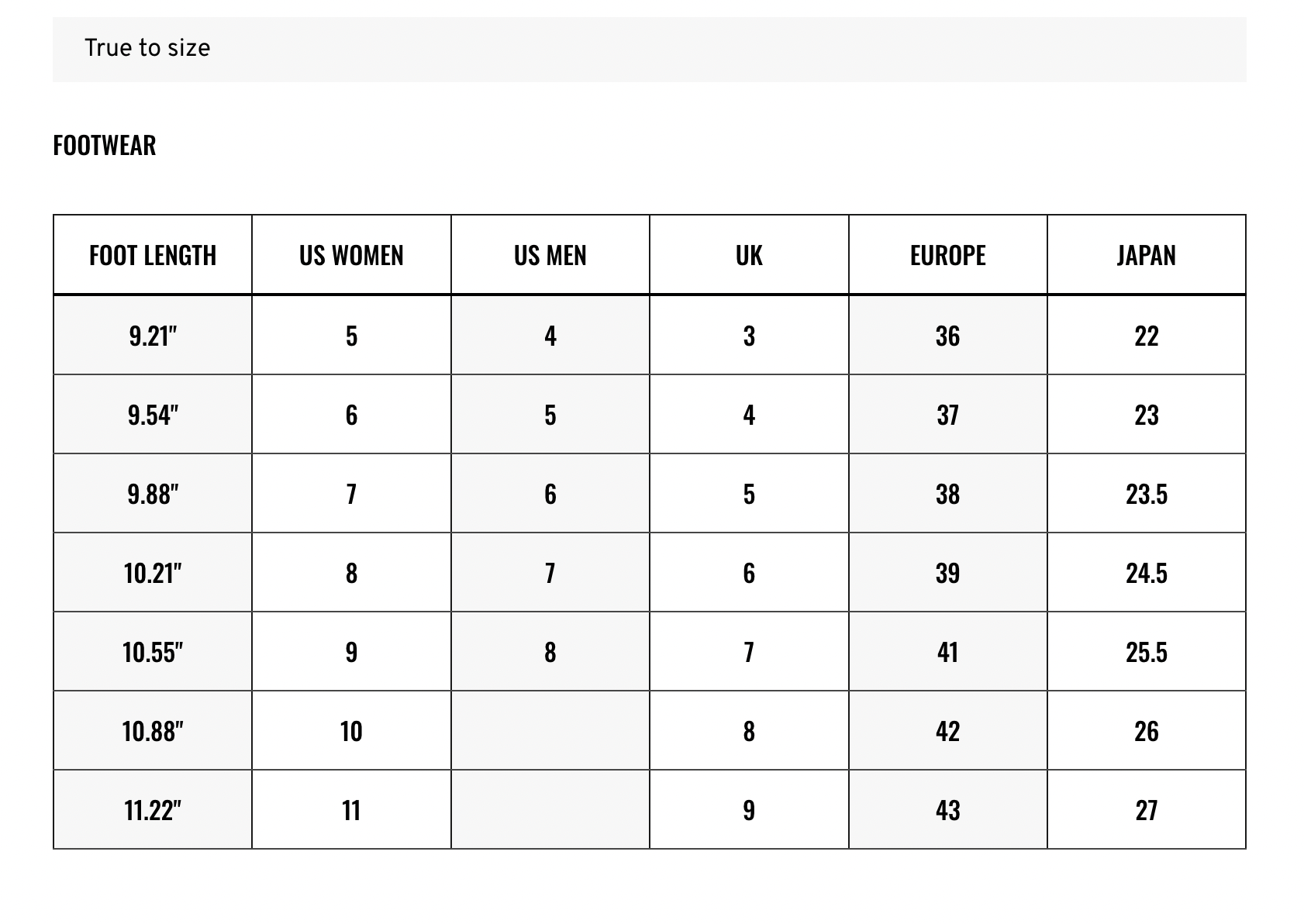Select the 9.54″ foot length cell
The image size is (1304, 924).
153,415
